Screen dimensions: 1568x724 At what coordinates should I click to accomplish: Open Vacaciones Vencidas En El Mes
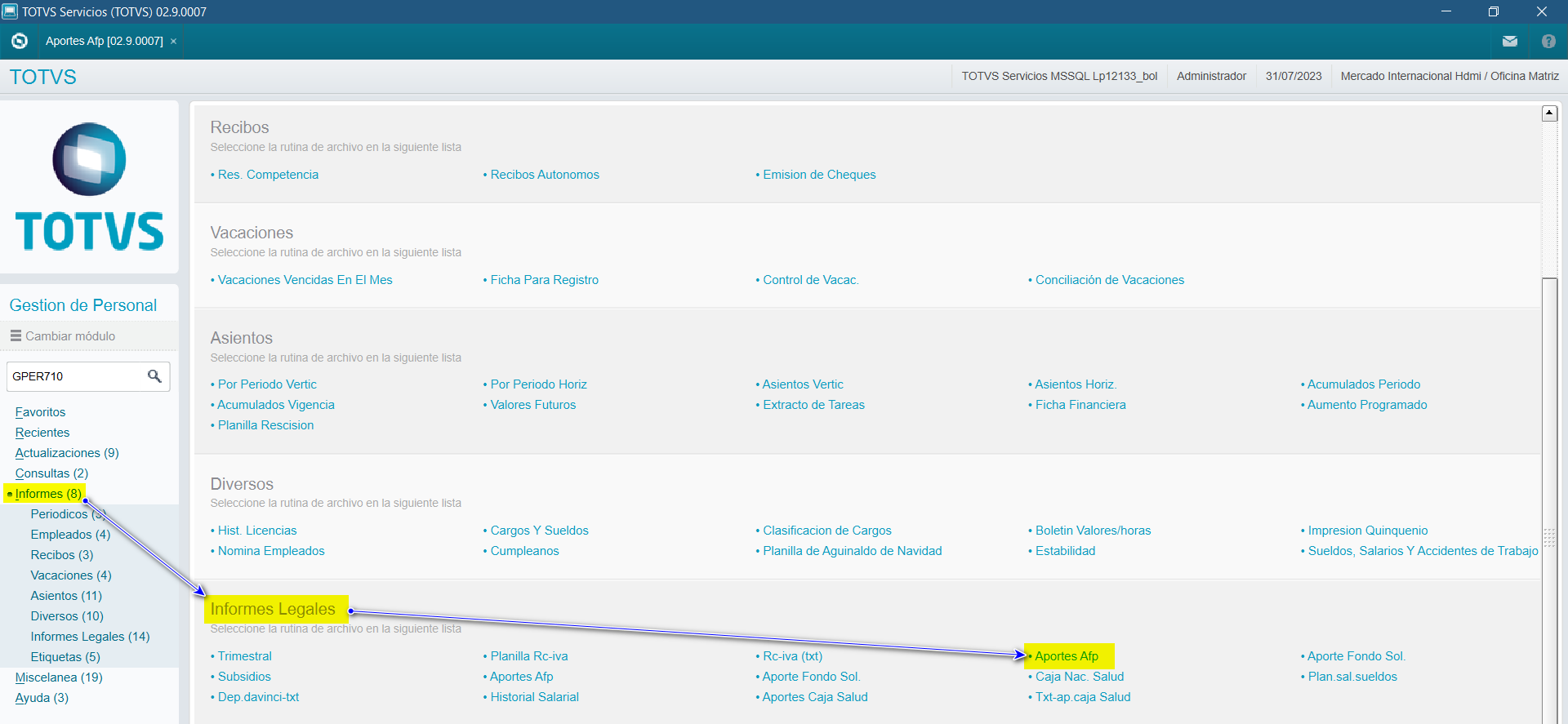pos(305,280)
